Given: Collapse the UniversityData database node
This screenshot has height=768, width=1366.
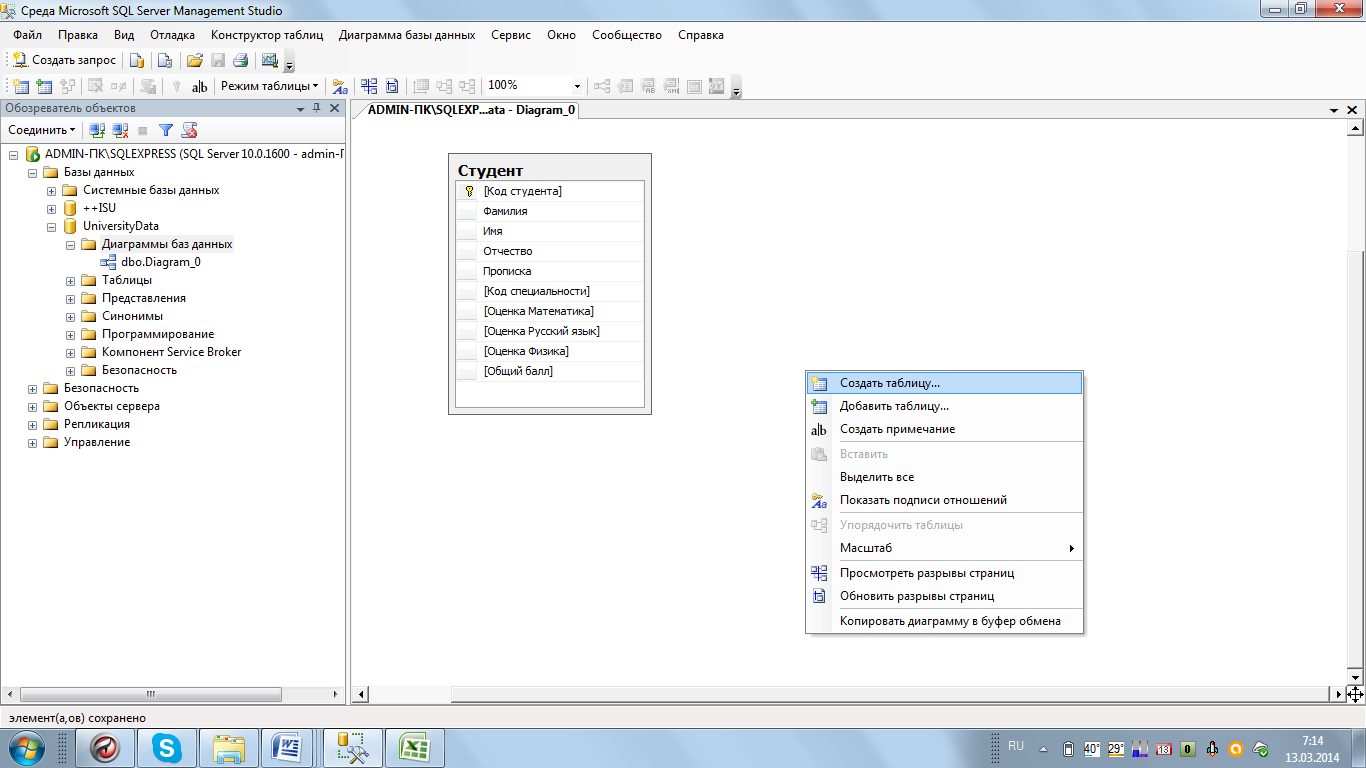Looking at the screenshot, I should (x=51, y=227).
